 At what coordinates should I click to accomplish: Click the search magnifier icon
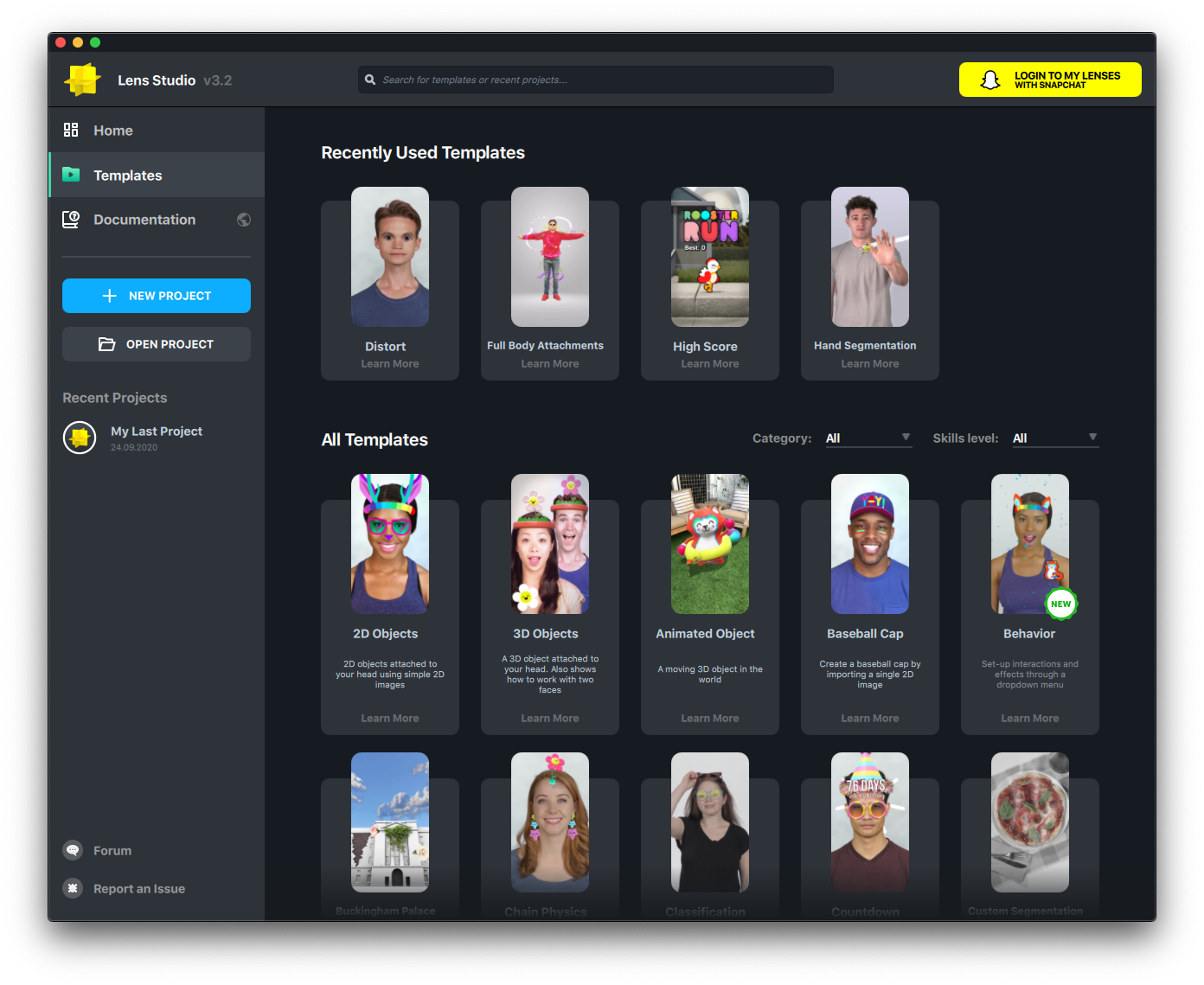[x=370, y=80]
